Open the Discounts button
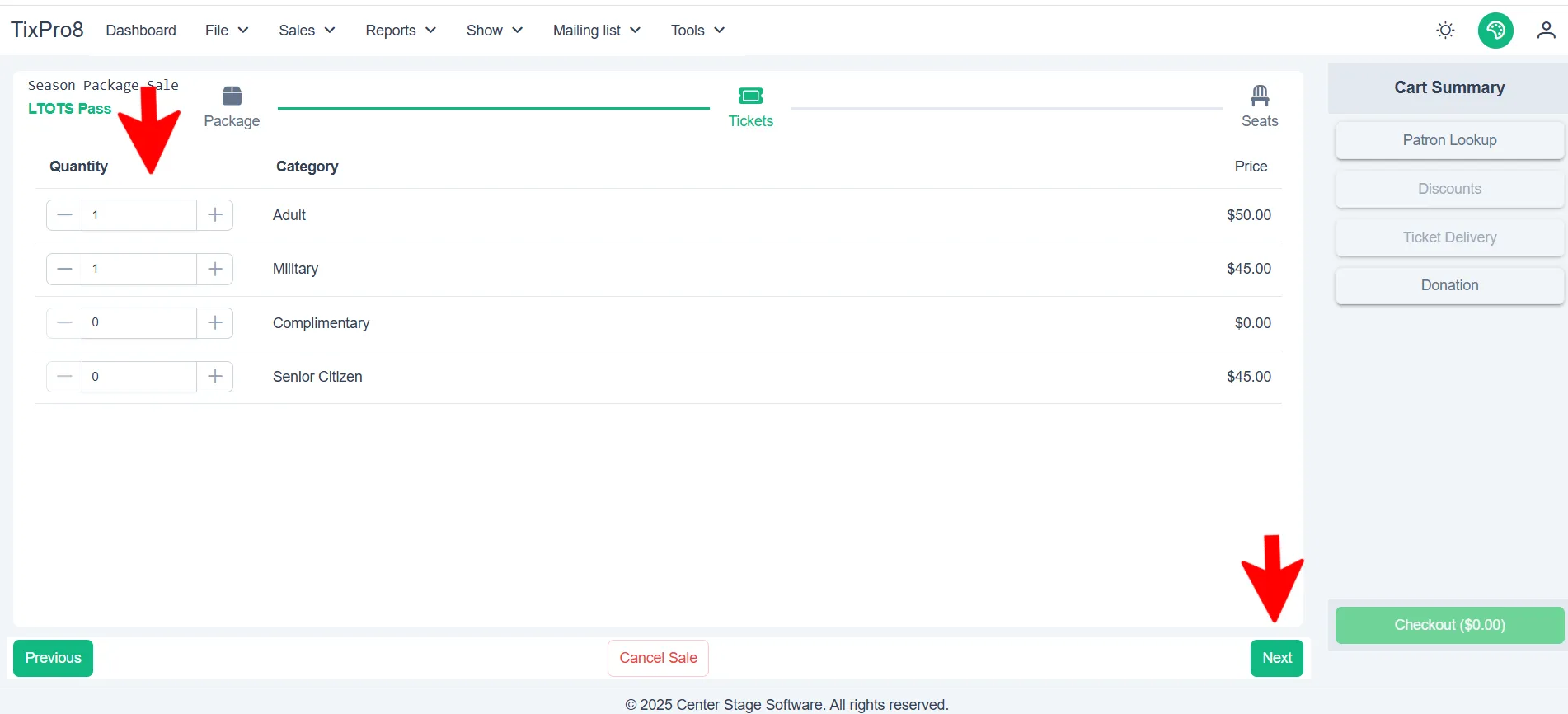 pyautogui.click(x=1449, y=189)
